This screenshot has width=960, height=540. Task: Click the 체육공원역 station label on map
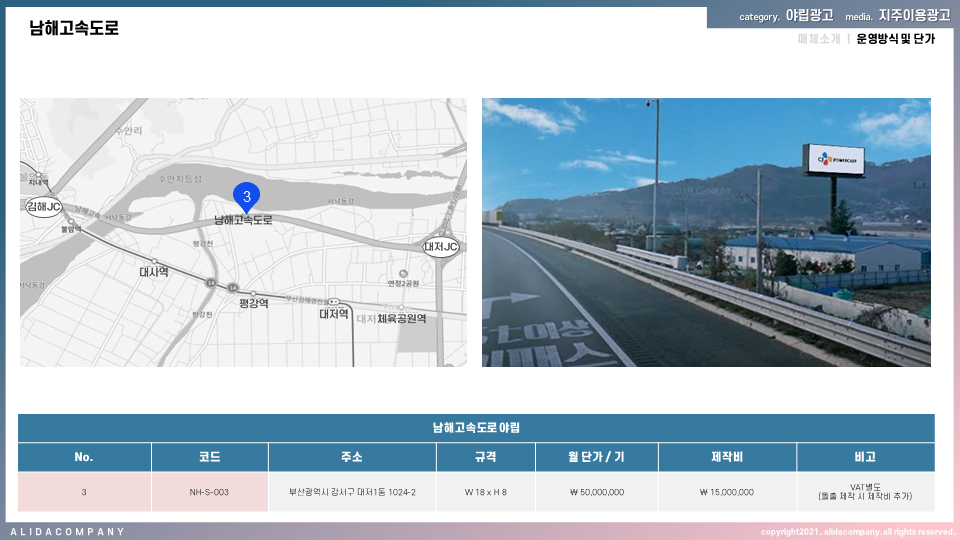pos(402,319)
